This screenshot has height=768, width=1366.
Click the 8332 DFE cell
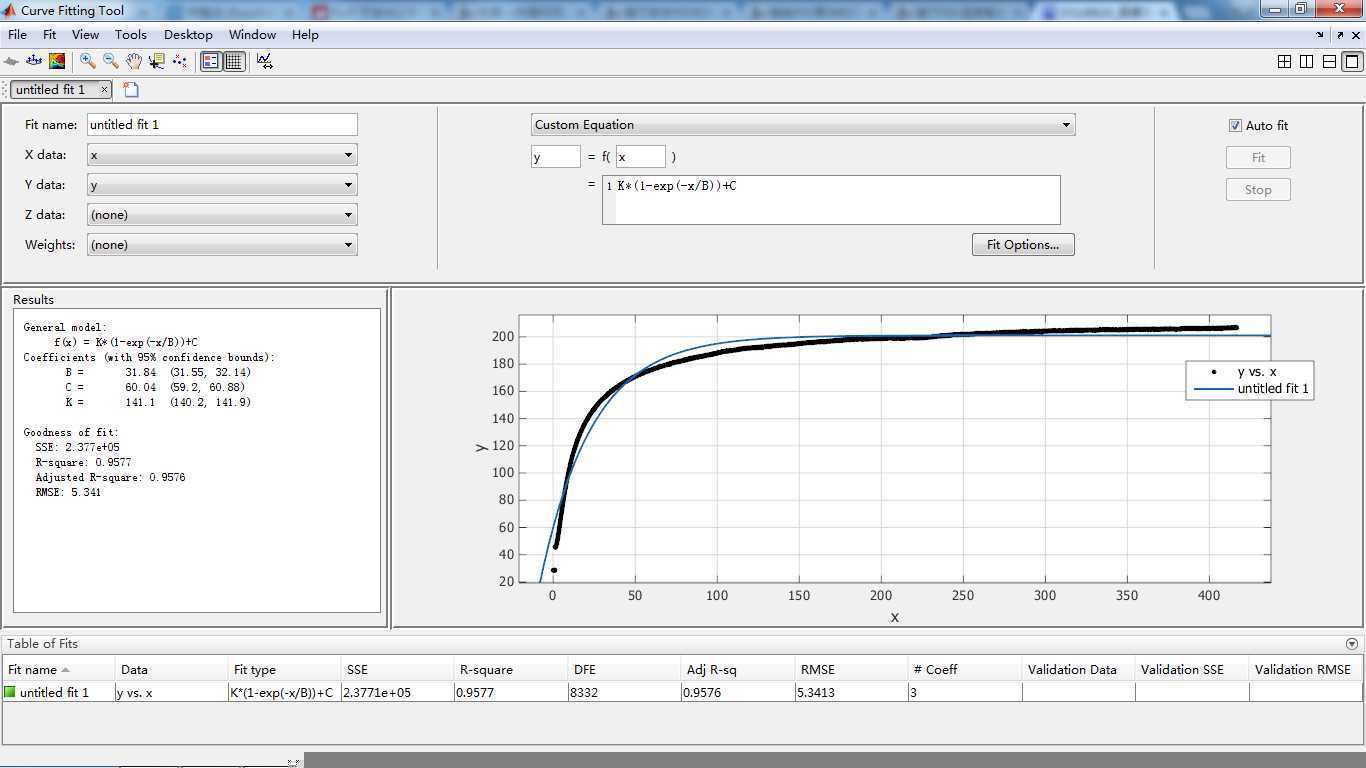click(x=625, y=692)
